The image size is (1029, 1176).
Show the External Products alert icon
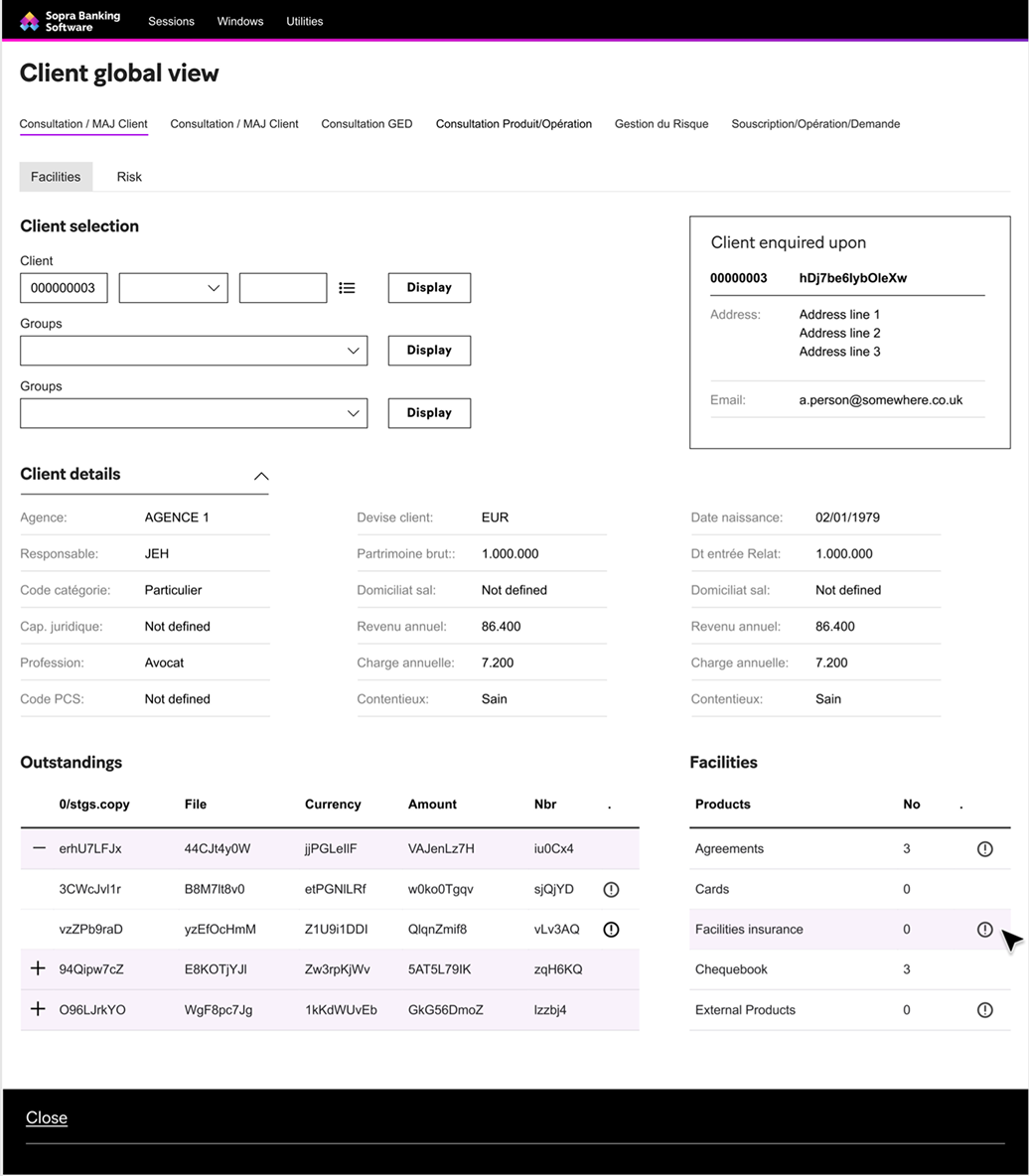(x=984, y=1010)
